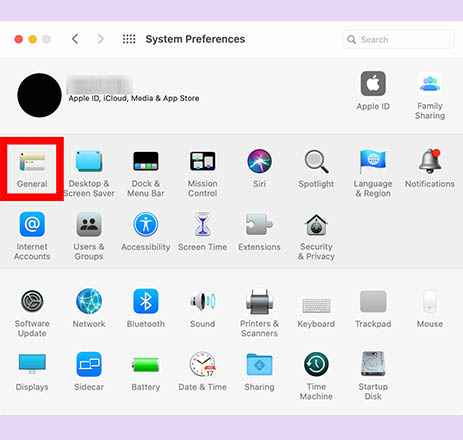Open the Sharing preference pane

coord(259,373)
